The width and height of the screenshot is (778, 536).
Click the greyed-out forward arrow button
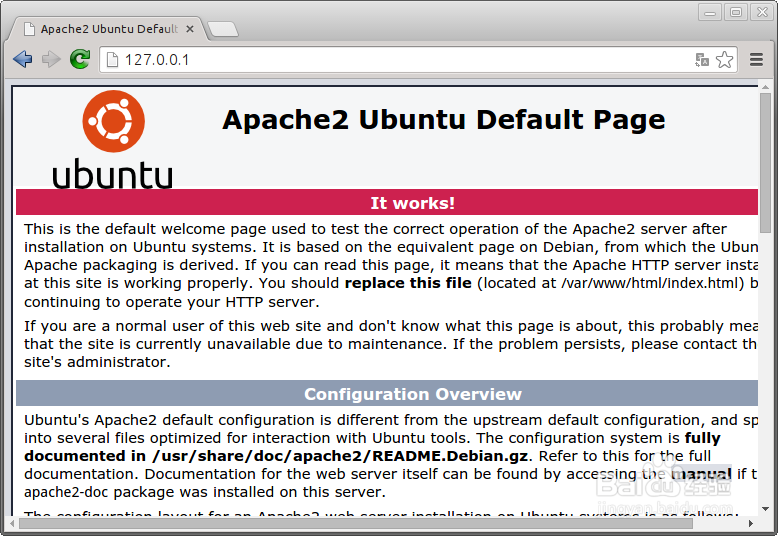[x=51, y=60]
